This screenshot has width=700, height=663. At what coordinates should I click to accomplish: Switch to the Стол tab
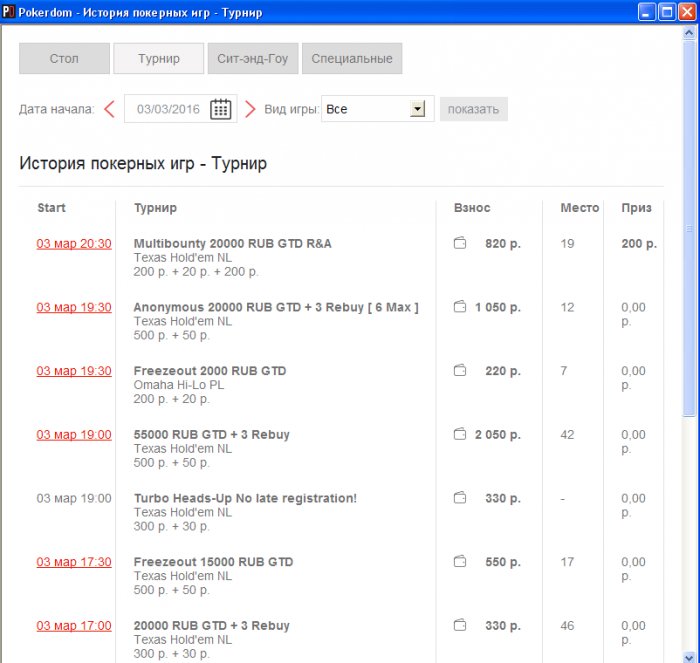tap(64, 59)
